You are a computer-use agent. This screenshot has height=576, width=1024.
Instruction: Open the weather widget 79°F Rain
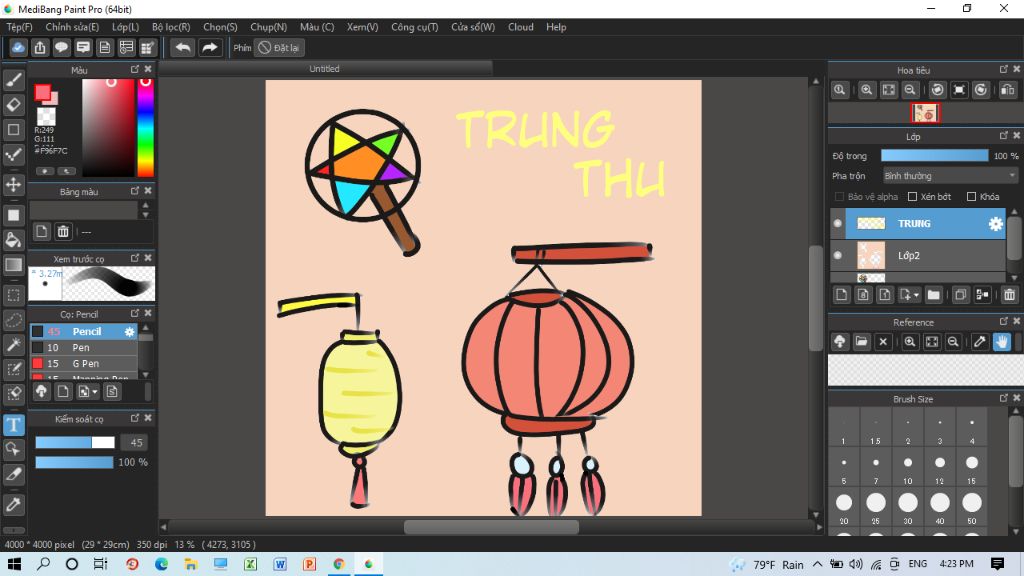tap(767, 564)
